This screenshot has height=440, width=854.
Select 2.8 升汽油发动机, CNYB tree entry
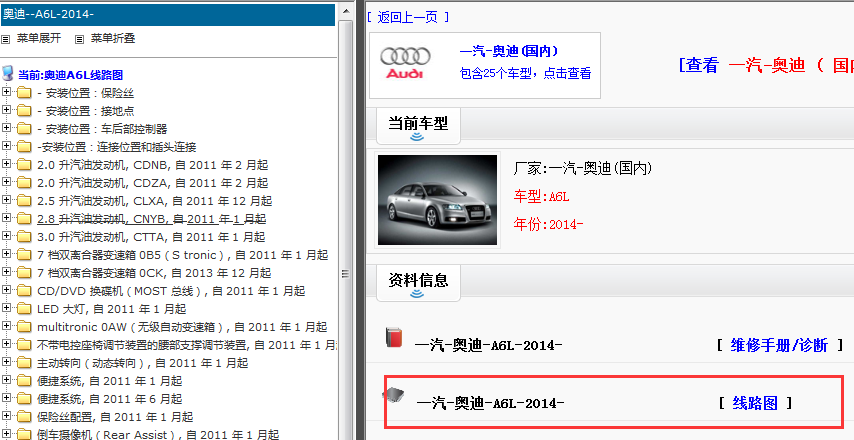pyautogui.click(x=151, y=219)
